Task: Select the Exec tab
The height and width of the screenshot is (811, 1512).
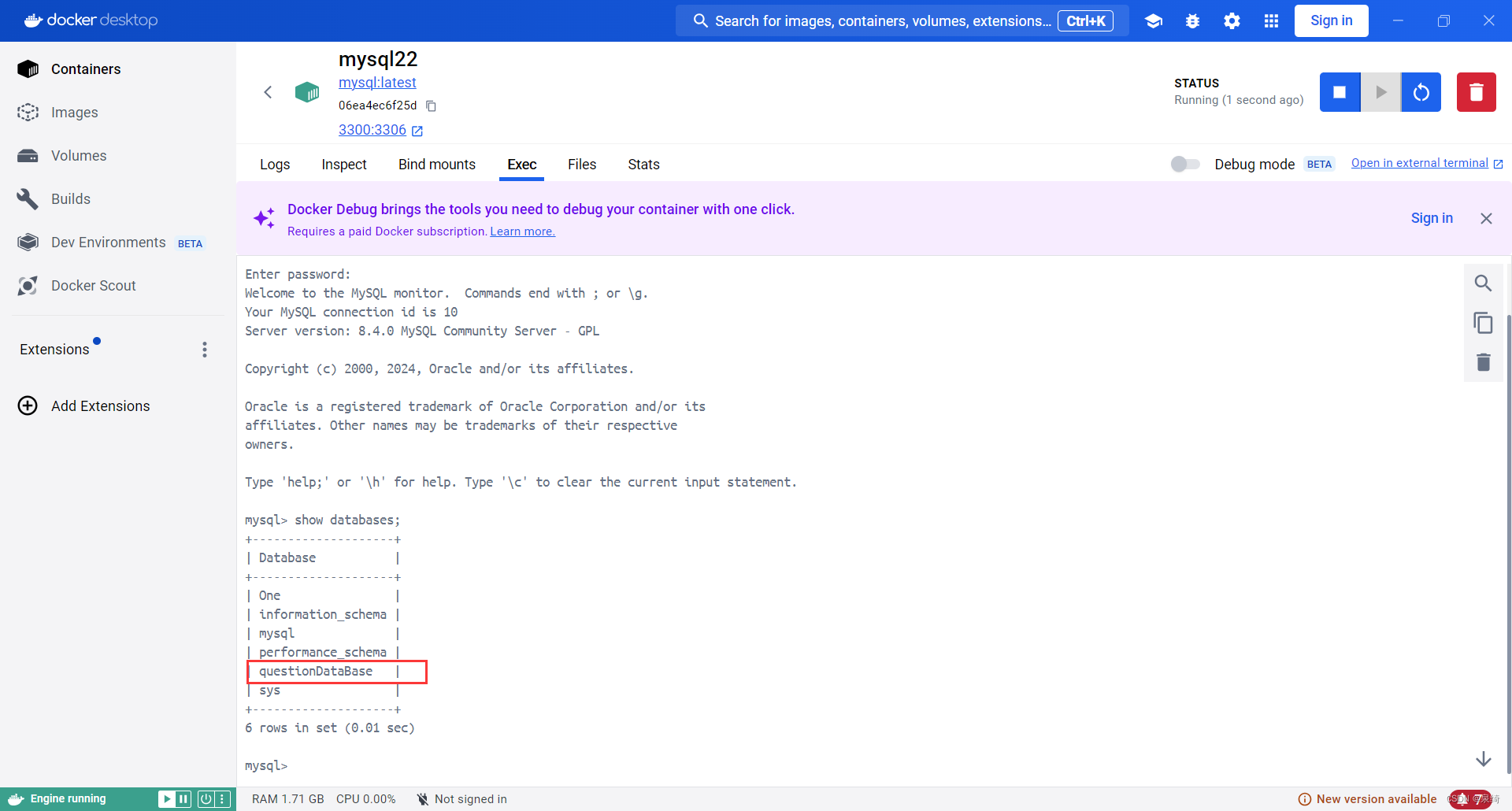Action: [x=522, y=165]
